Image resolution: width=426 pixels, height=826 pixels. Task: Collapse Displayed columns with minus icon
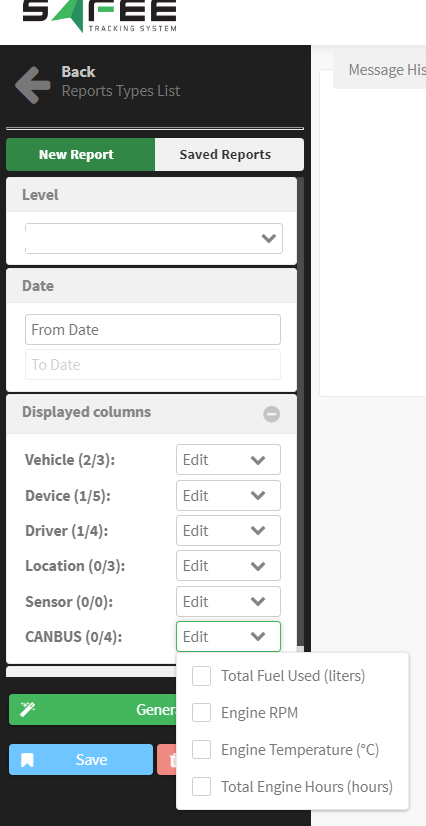point(272,414)
